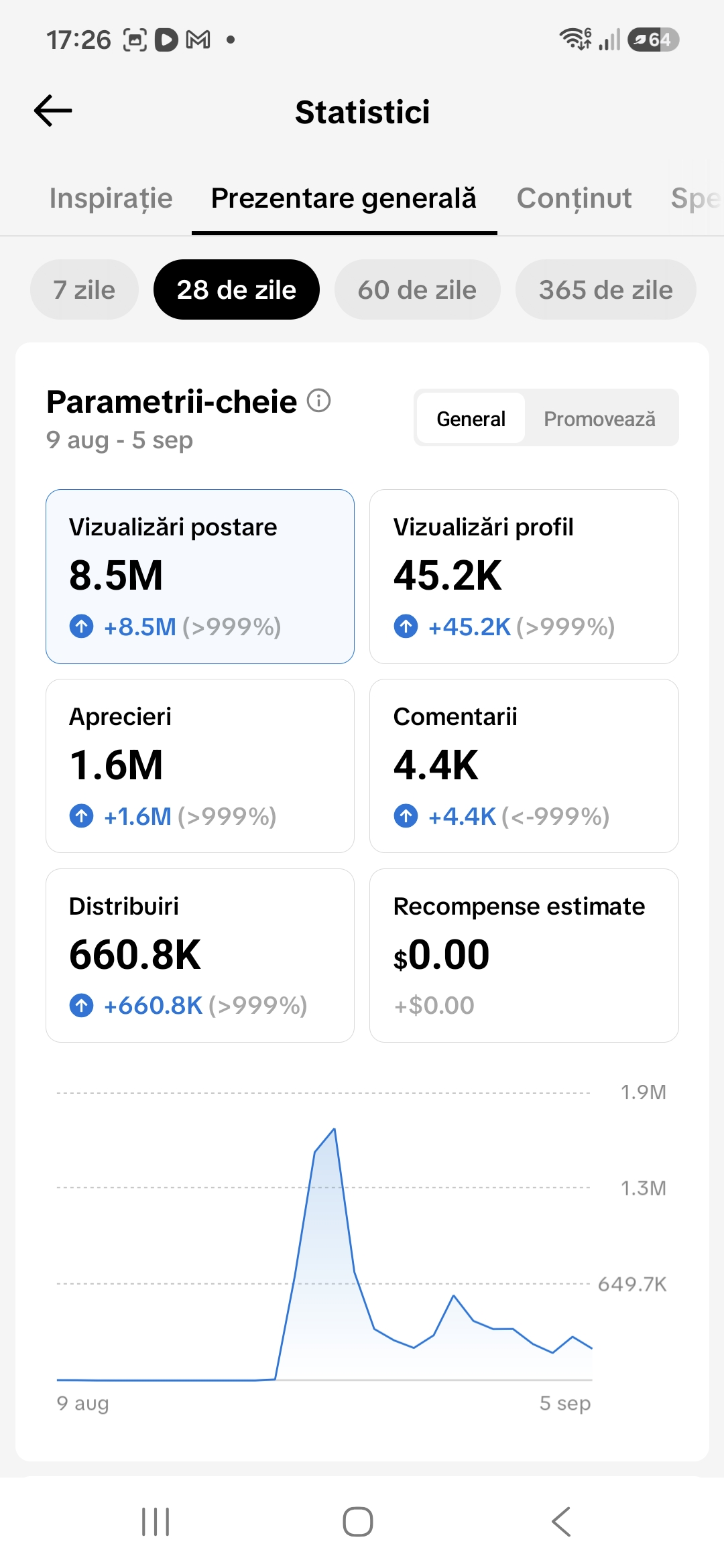Tap the blue up-arrow in Vizualizări postare
Image resolution: width=724 pixels, height=1568 pixels.
coord(82,627)
